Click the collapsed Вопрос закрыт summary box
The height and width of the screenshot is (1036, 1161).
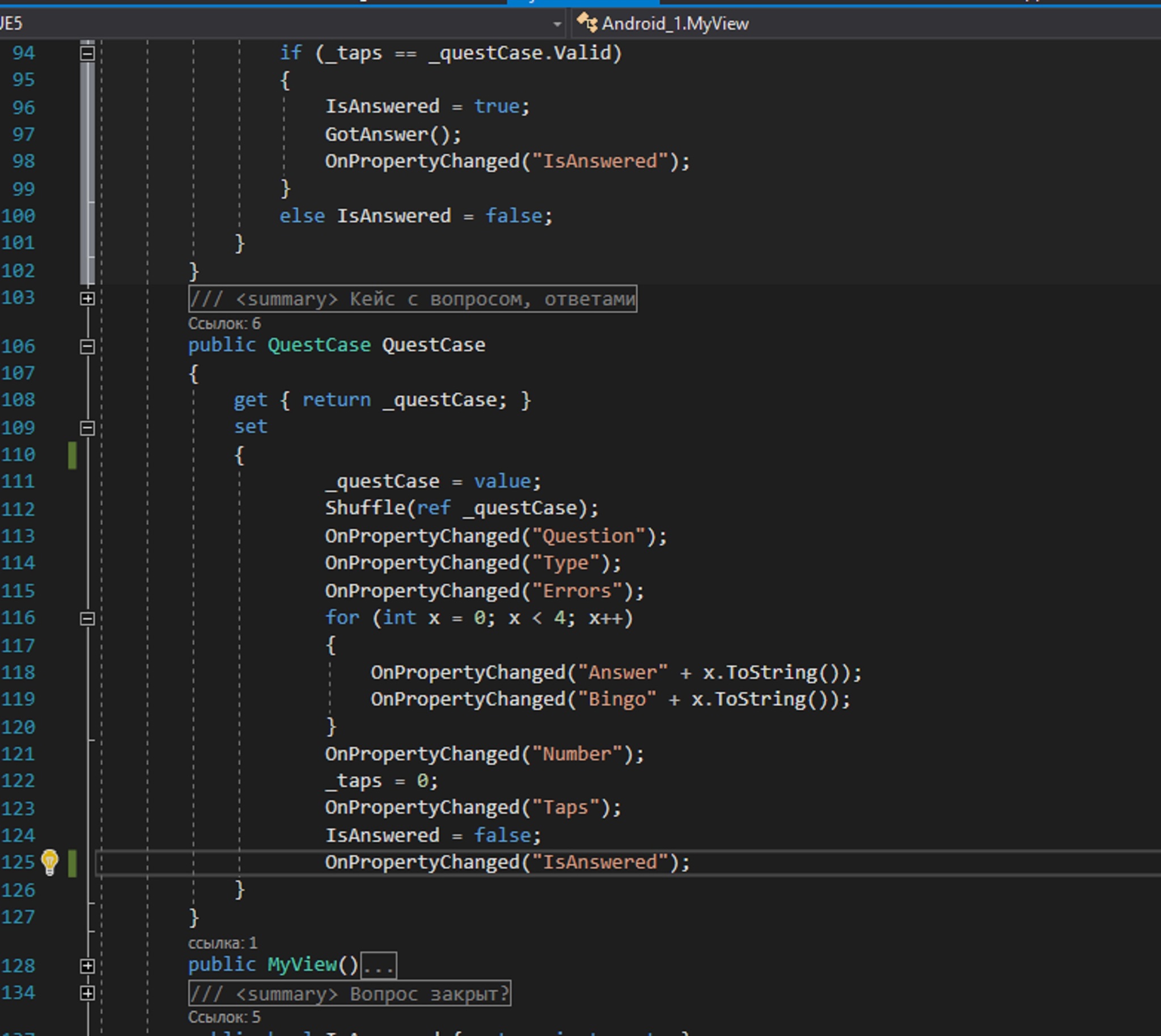pyautogui.click(x=349, y=994)
